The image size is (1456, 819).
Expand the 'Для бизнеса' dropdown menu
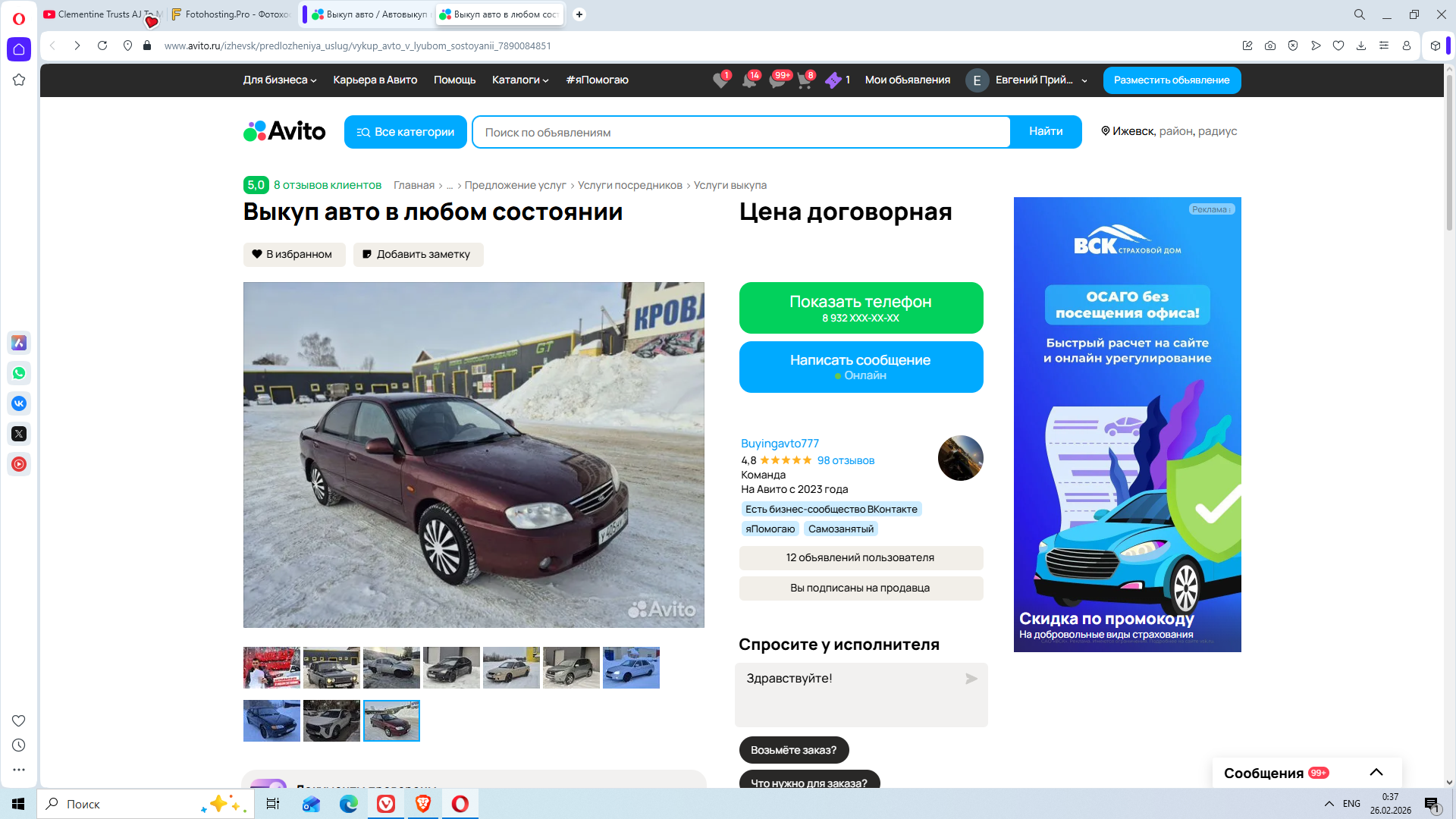coord(279,80)
